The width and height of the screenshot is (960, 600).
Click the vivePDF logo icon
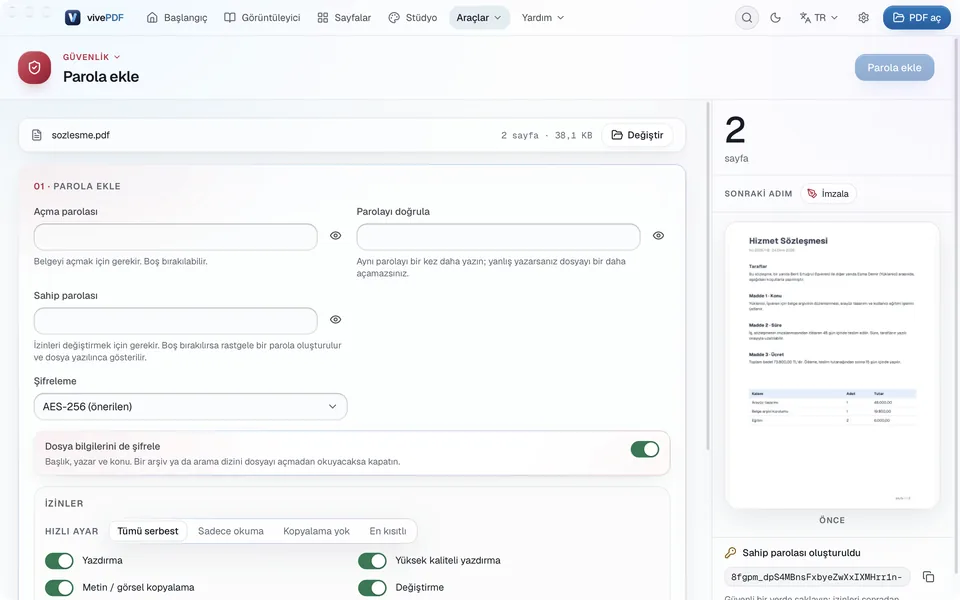72,18
